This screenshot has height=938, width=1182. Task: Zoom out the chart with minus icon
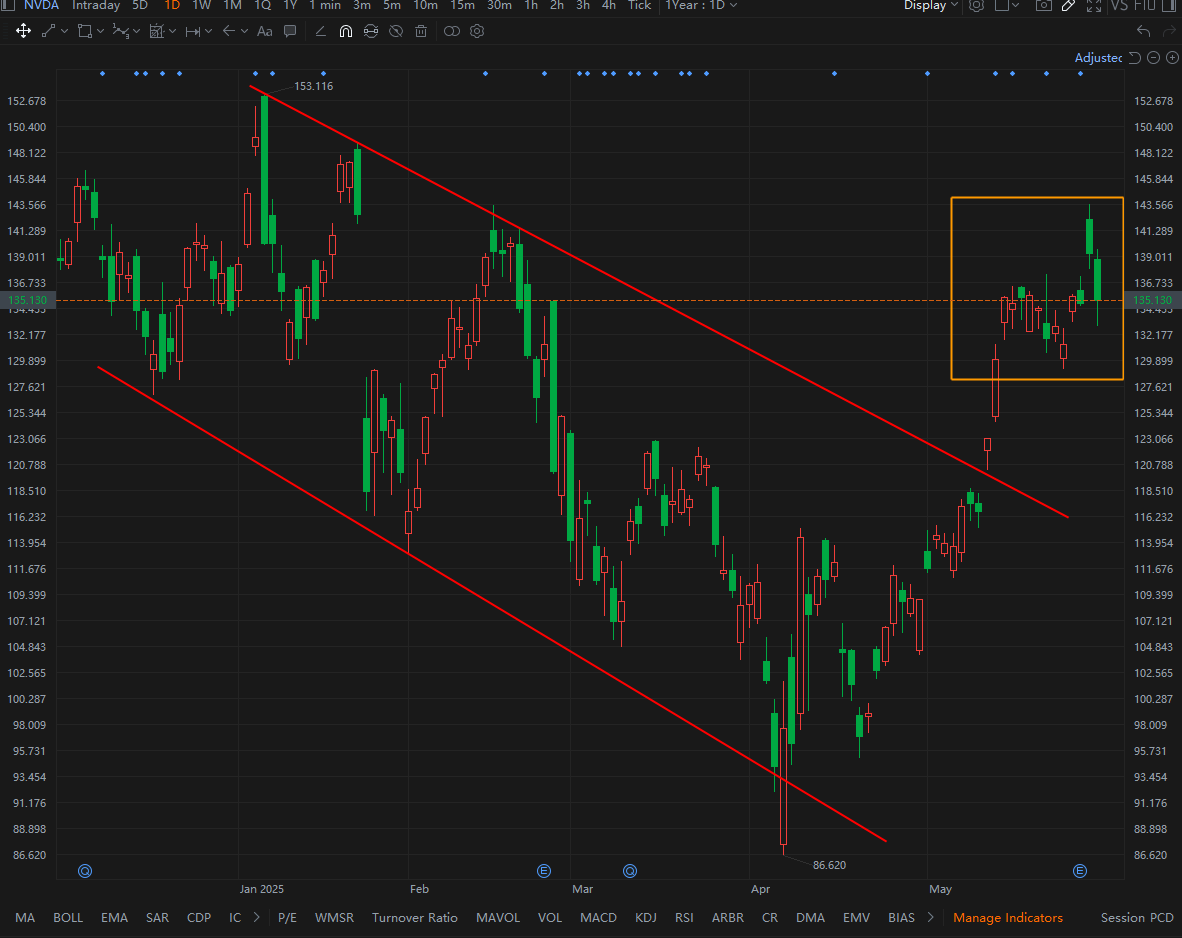[x=1153, y=58]
